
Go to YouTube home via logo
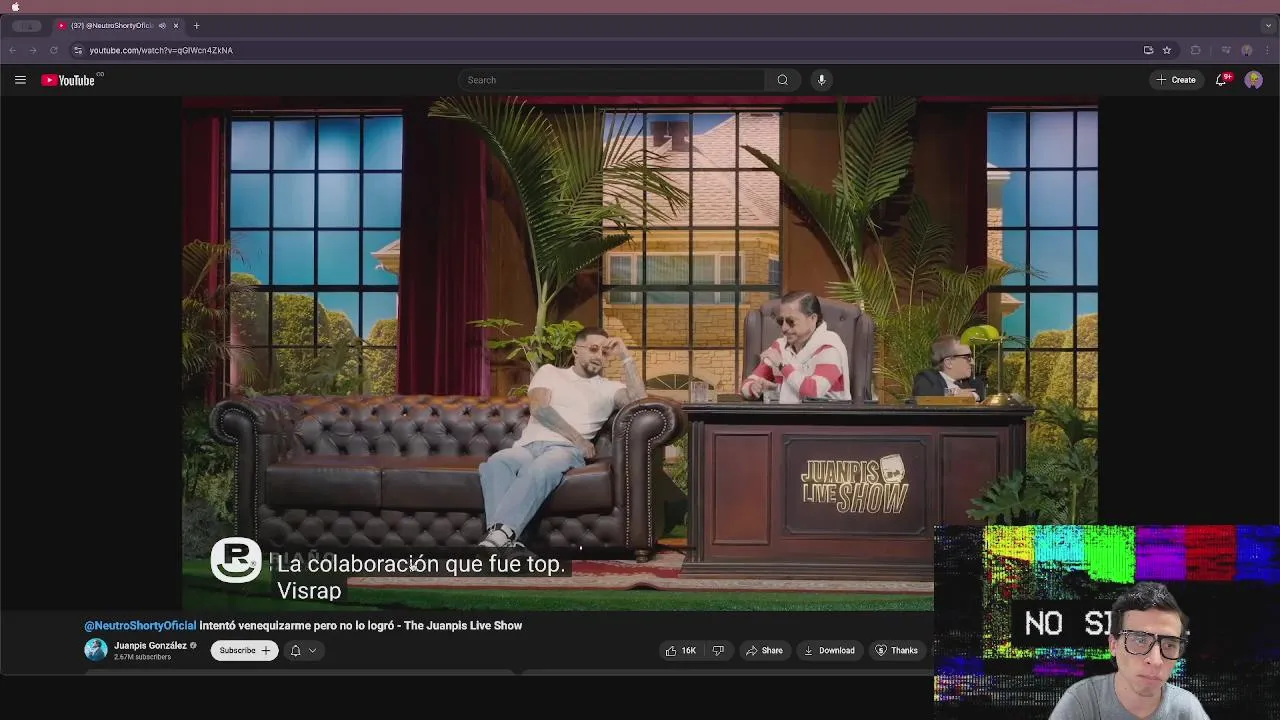pos(68,80)
